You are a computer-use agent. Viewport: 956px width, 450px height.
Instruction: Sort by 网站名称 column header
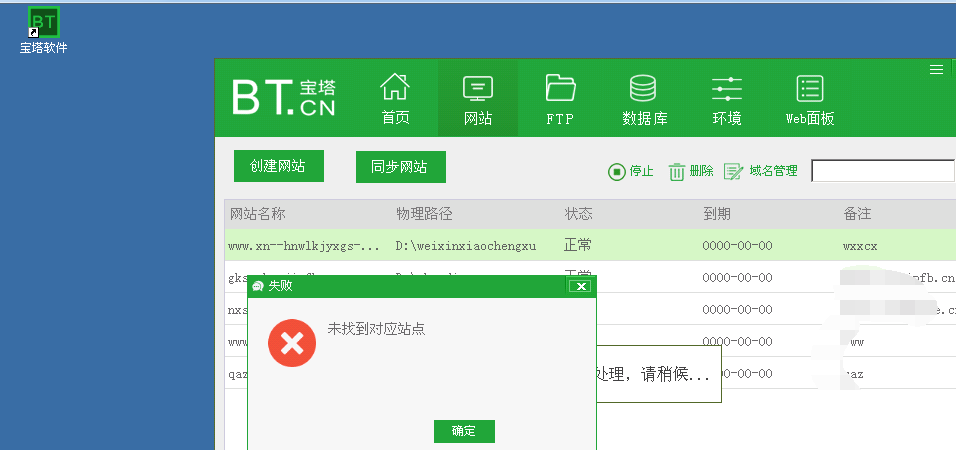coord(257,214)
